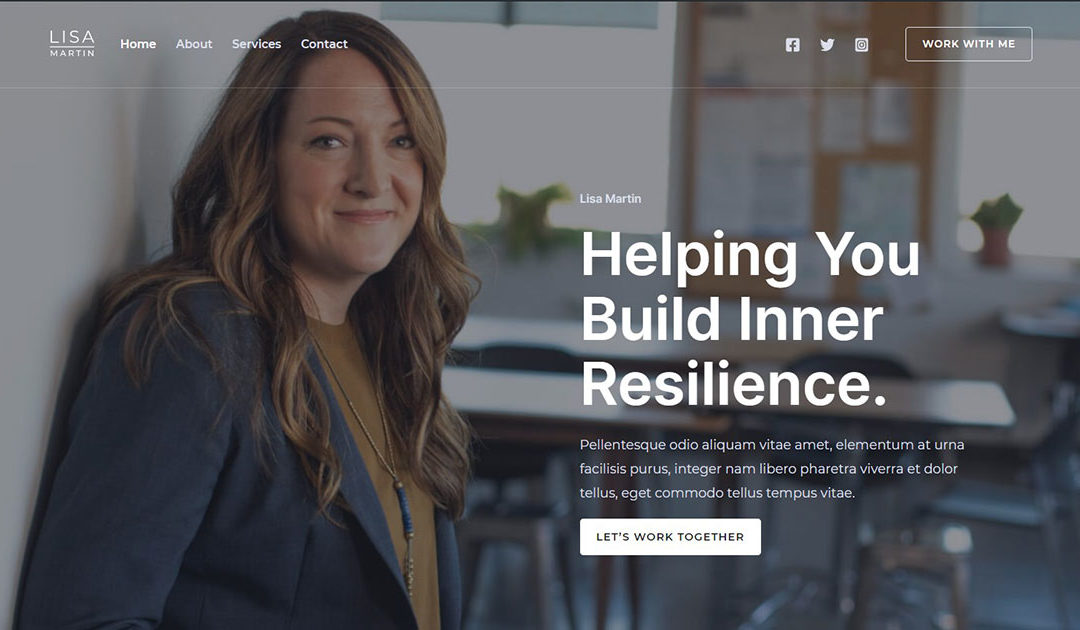Image resolution: width=1080 pixels, height=630 pixels.
Task: Open the About page
Action: [194, 43]
